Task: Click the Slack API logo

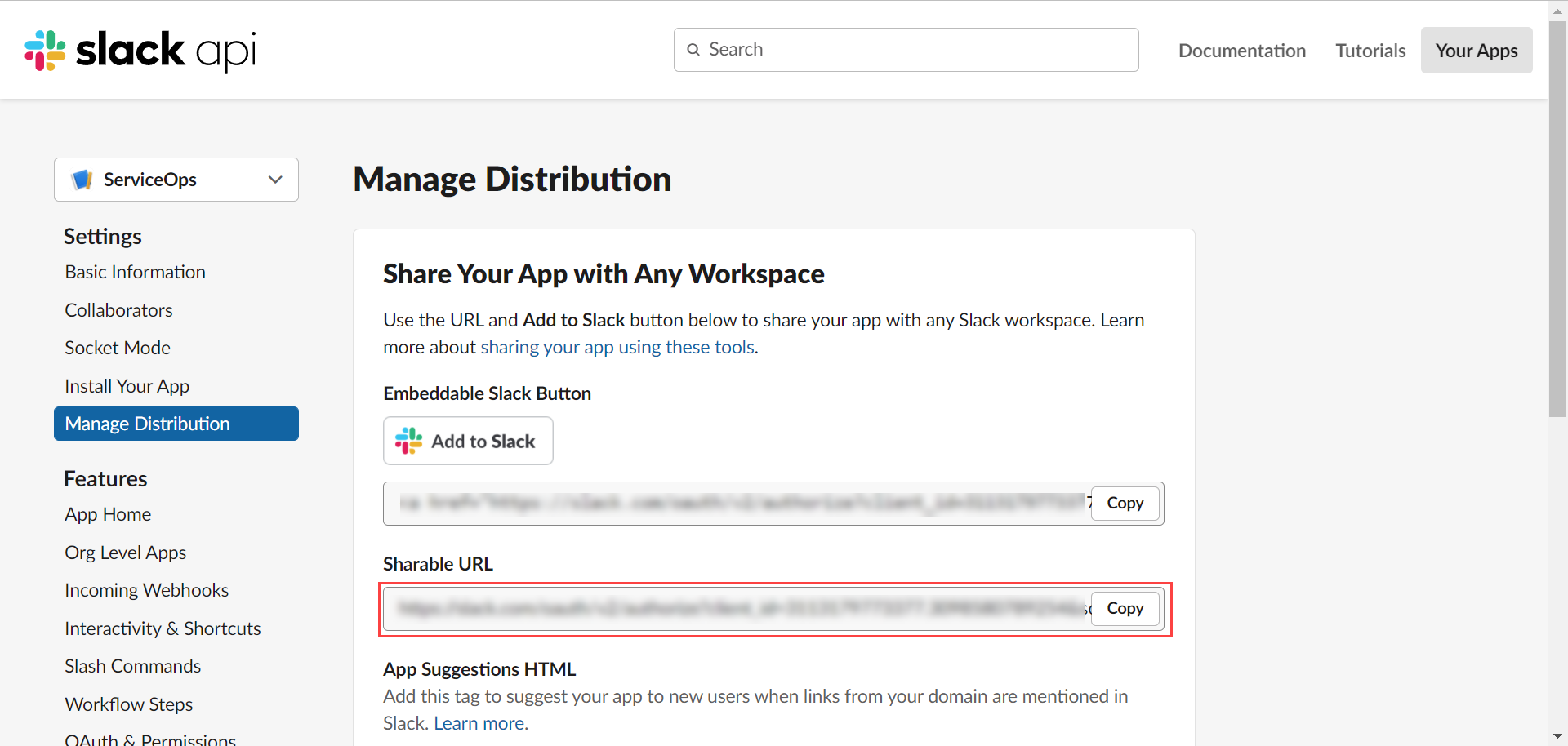Action: (140, 51)
